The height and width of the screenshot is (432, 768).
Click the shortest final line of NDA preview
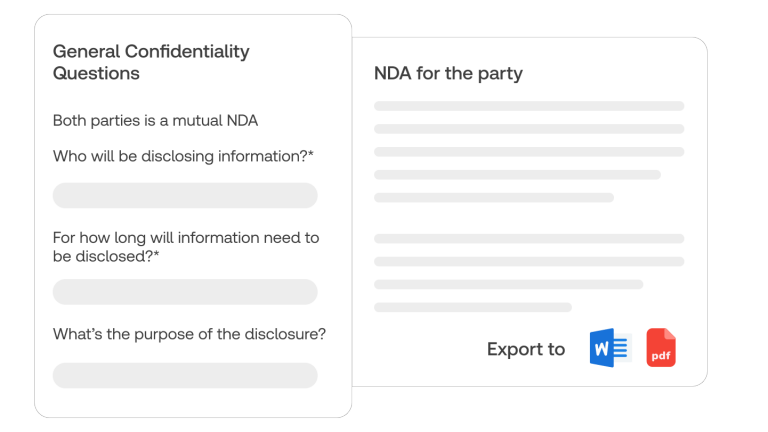(473, 307)
